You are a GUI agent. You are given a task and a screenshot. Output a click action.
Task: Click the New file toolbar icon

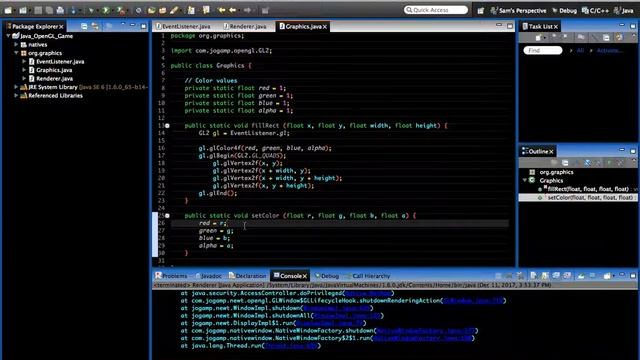pyautogui.click(x=8, y=10)
